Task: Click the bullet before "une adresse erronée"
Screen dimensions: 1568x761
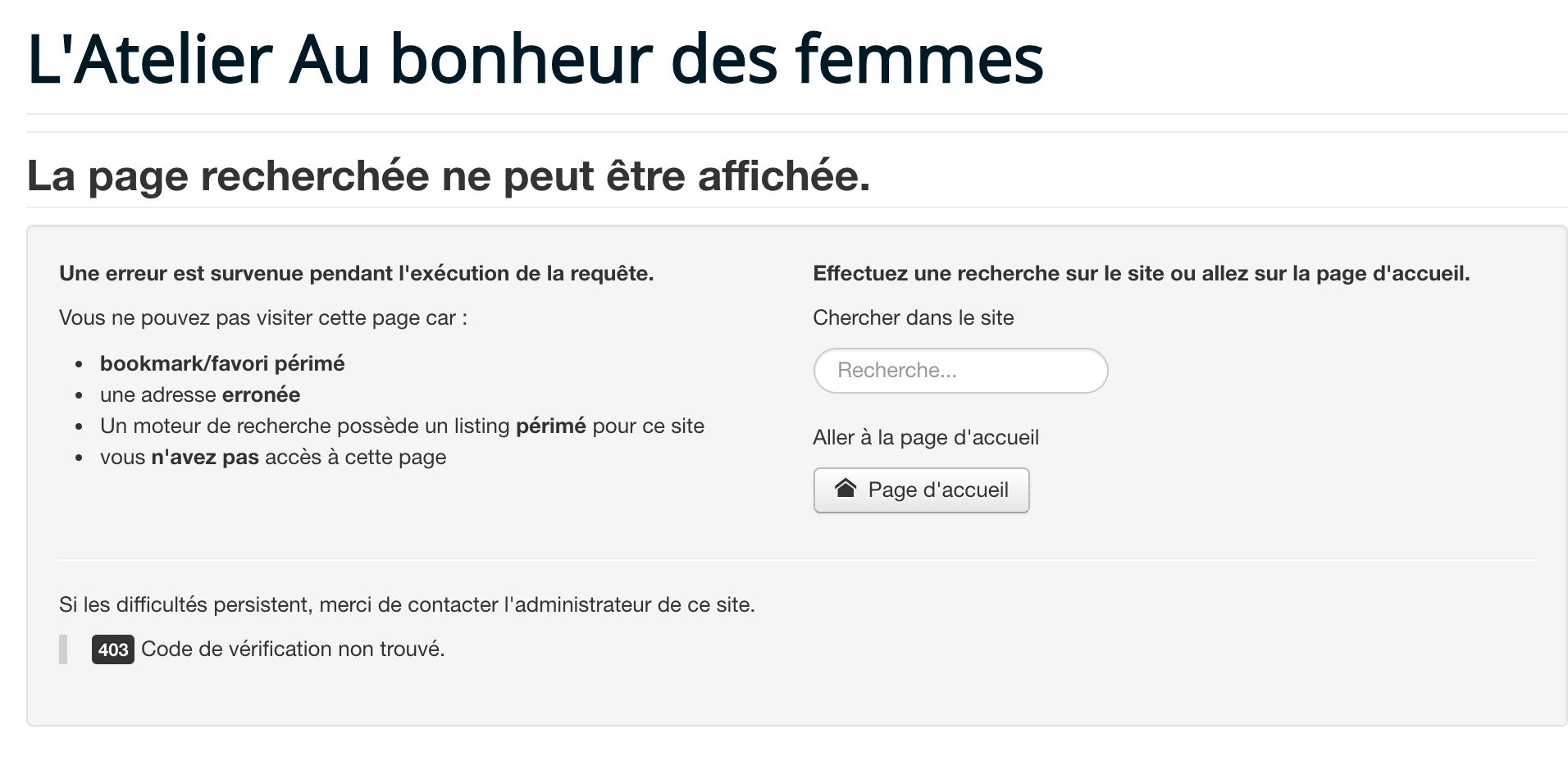Action: (79, 395)
